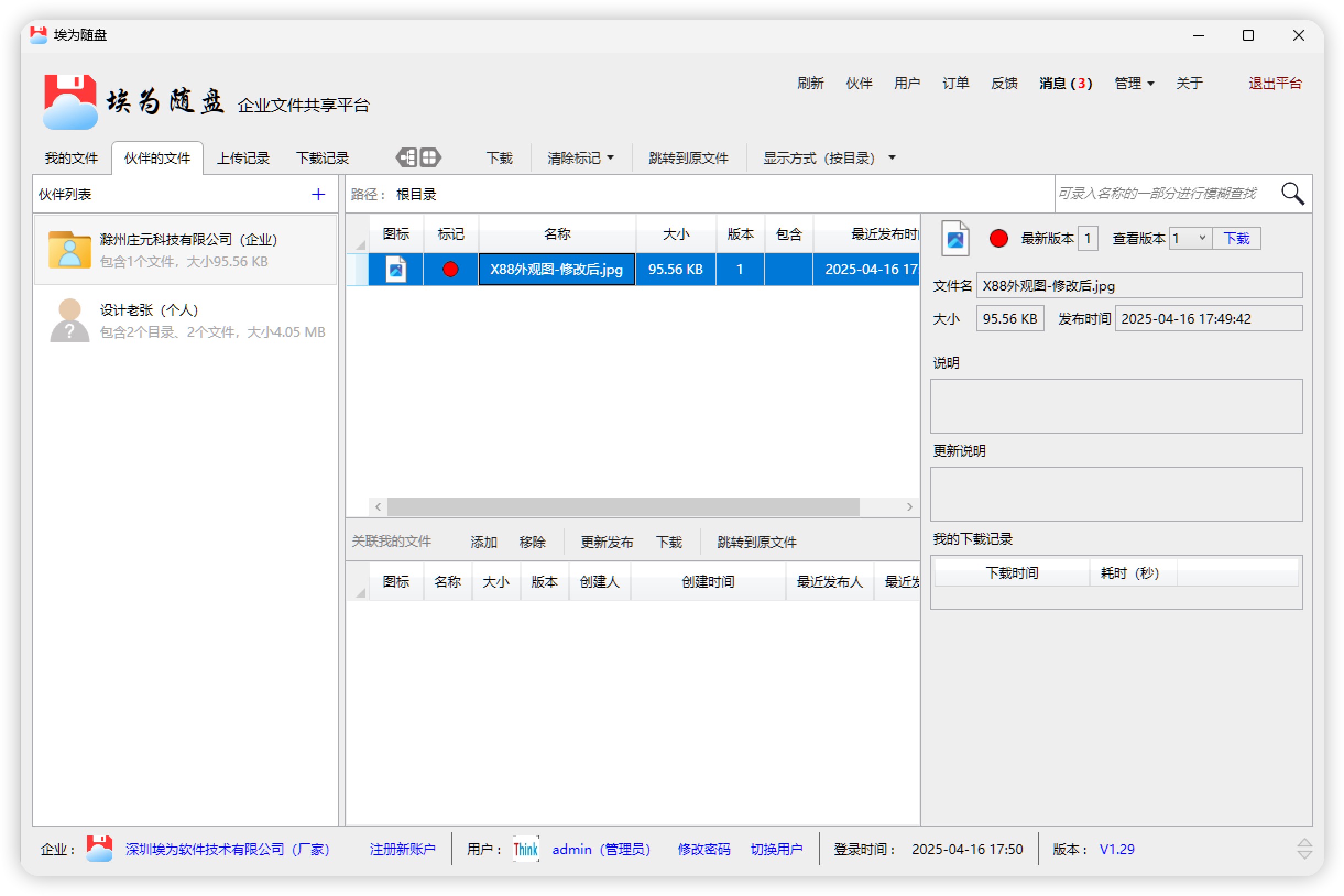The width and height of the screenshot is (1344, 896).
Task: Switch to 下载记录 tab
Action: (323, 159)
